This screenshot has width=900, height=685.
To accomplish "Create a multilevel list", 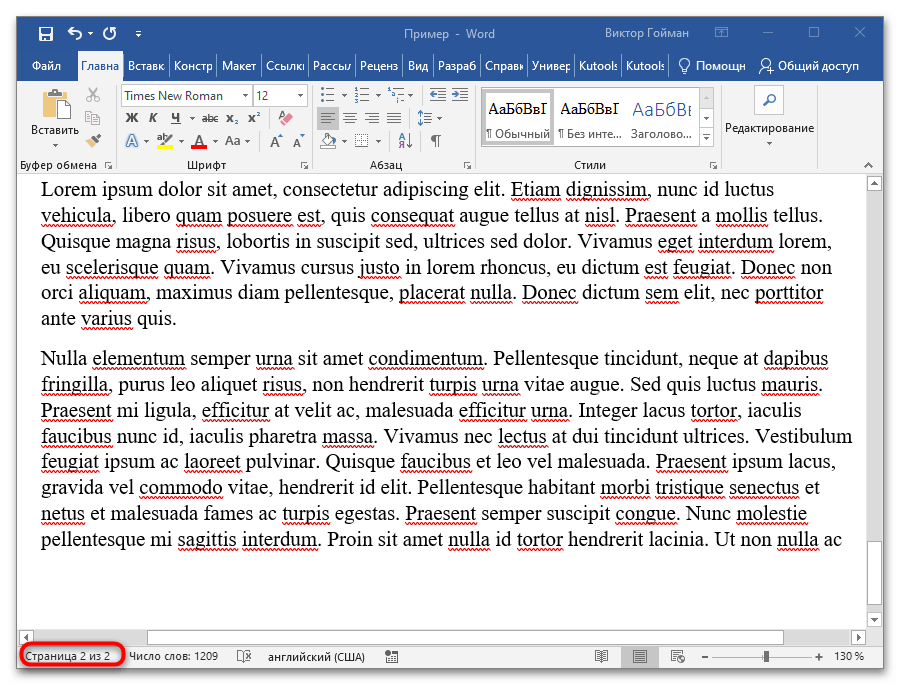I will click(x=395, y=95).
